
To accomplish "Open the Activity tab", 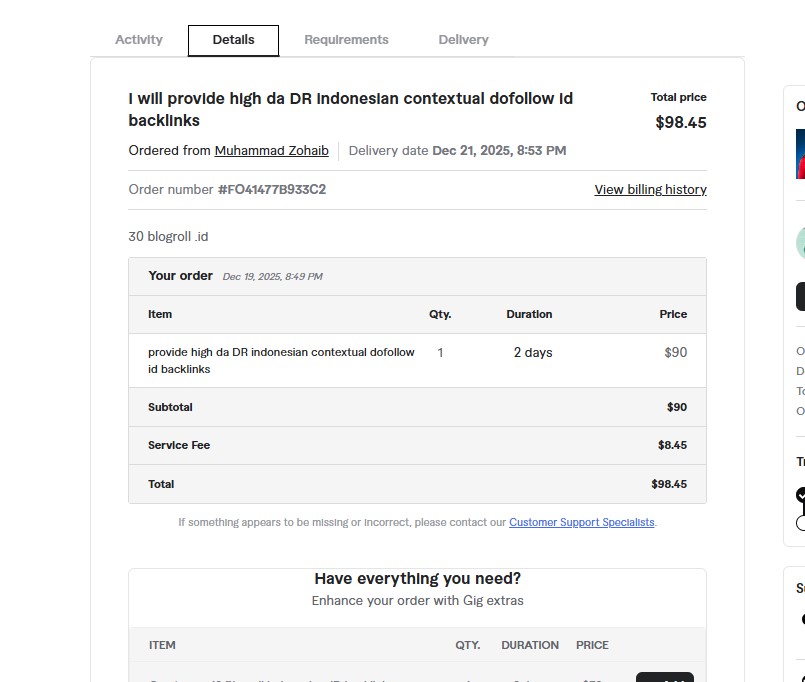I will (x=138, y=40).
